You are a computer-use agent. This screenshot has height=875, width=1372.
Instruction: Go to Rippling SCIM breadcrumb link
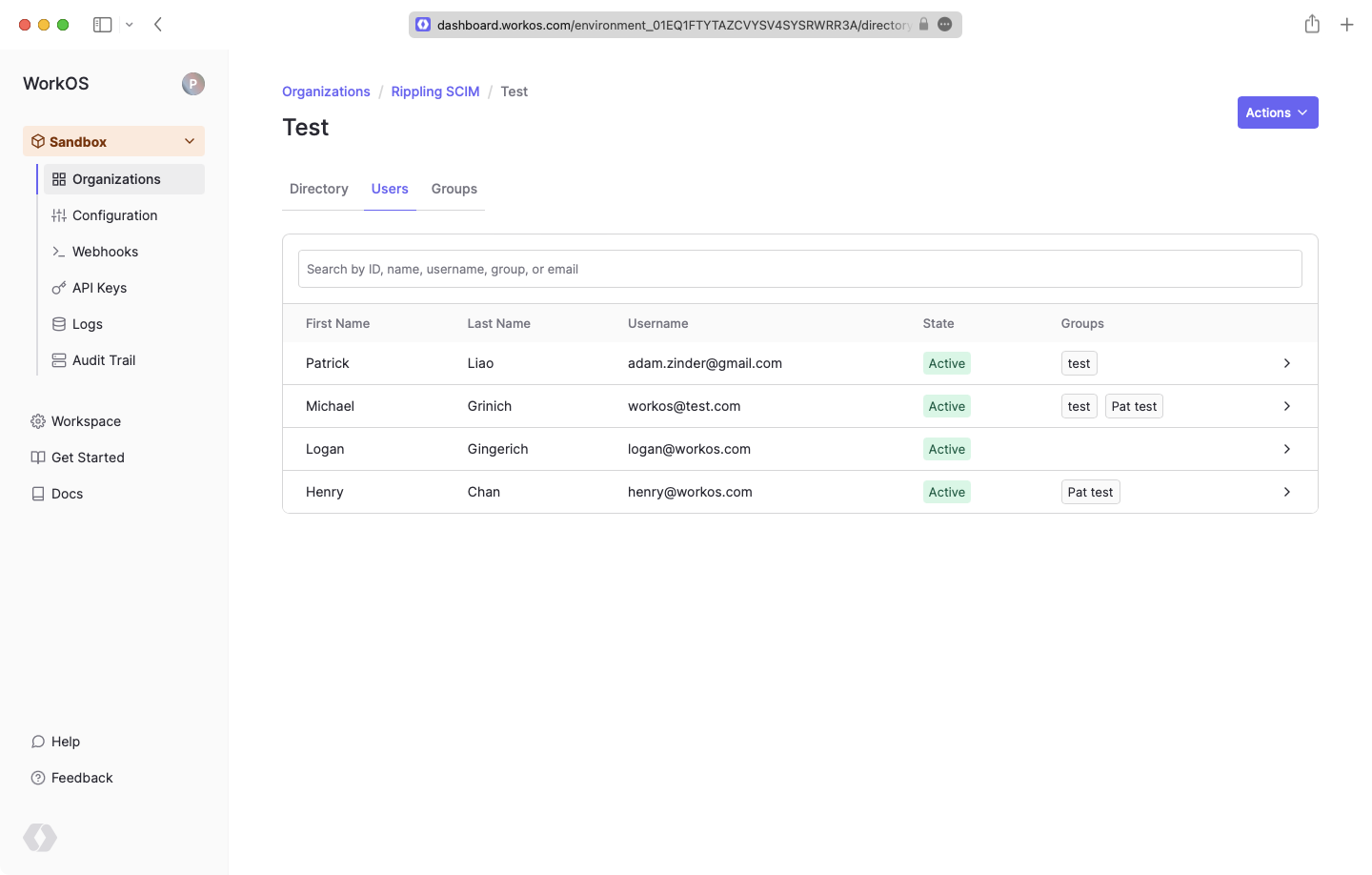click(x=435, y=92)
